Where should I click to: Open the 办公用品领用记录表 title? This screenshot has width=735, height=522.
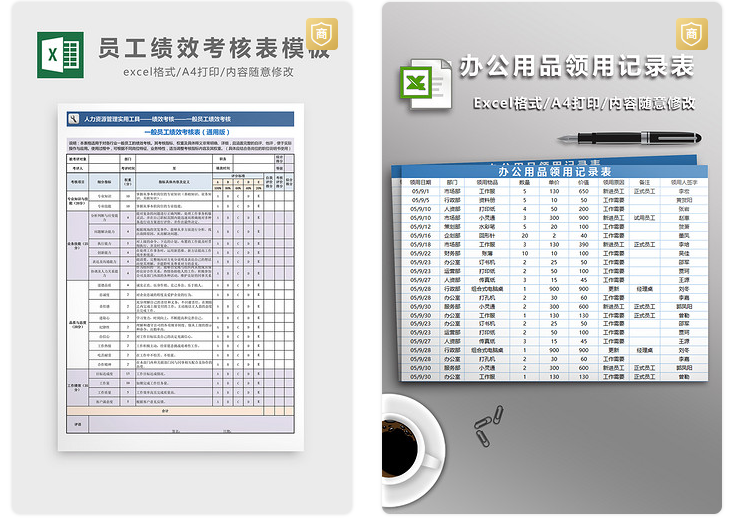coord(576,67)
